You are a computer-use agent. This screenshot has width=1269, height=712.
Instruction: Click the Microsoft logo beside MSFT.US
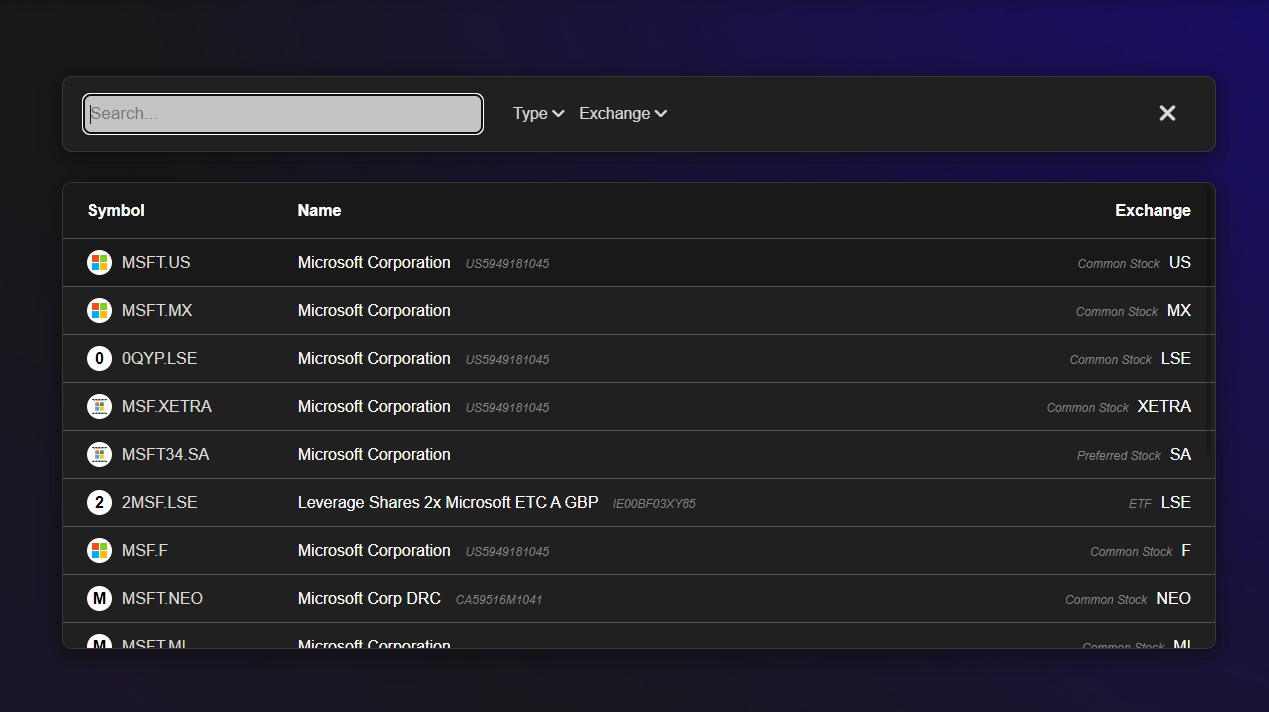(x=99, y=263)
